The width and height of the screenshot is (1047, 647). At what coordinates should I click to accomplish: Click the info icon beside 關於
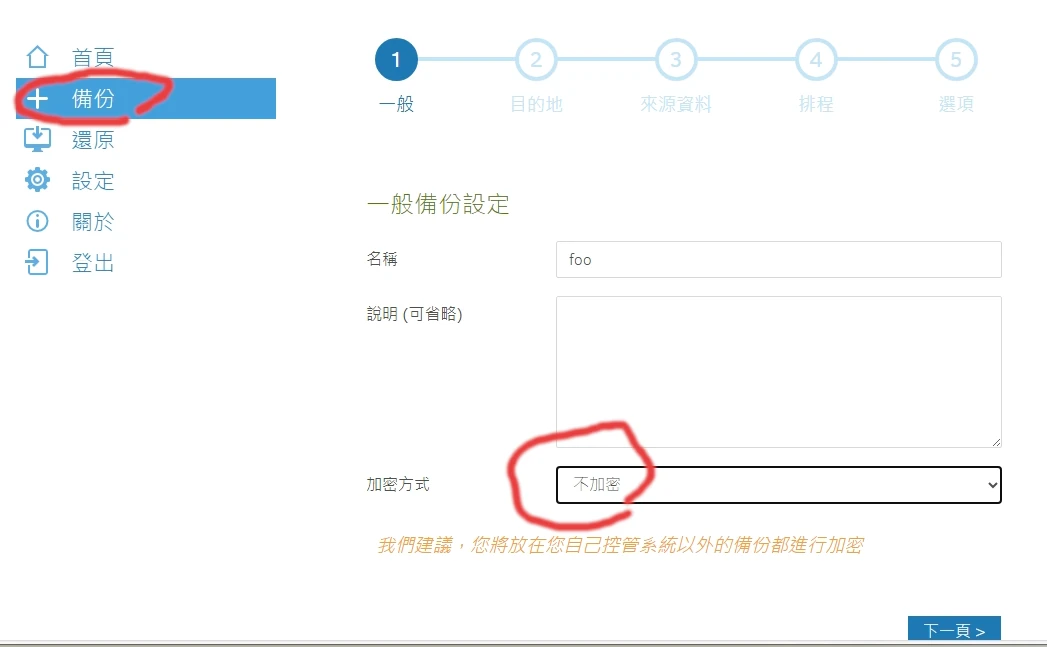click(37, 221)
